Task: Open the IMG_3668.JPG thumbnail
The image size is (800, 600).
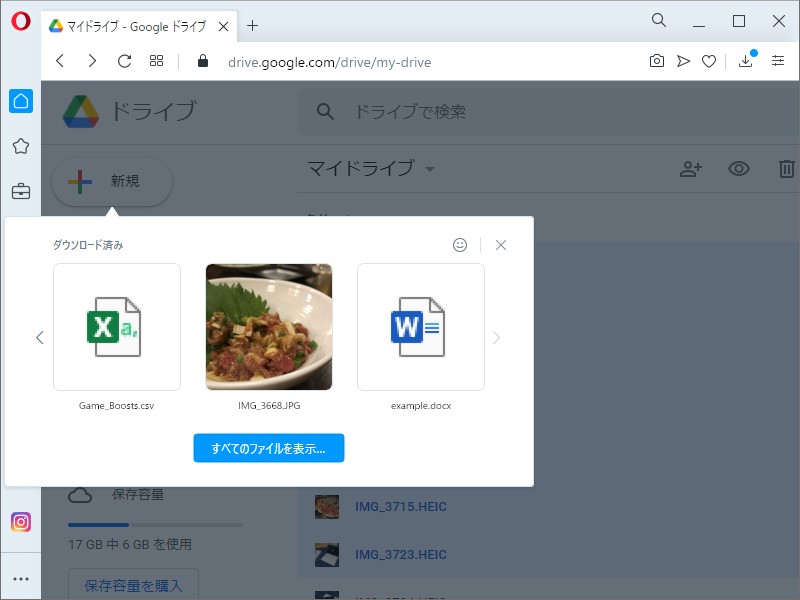Action: [268, 327]
